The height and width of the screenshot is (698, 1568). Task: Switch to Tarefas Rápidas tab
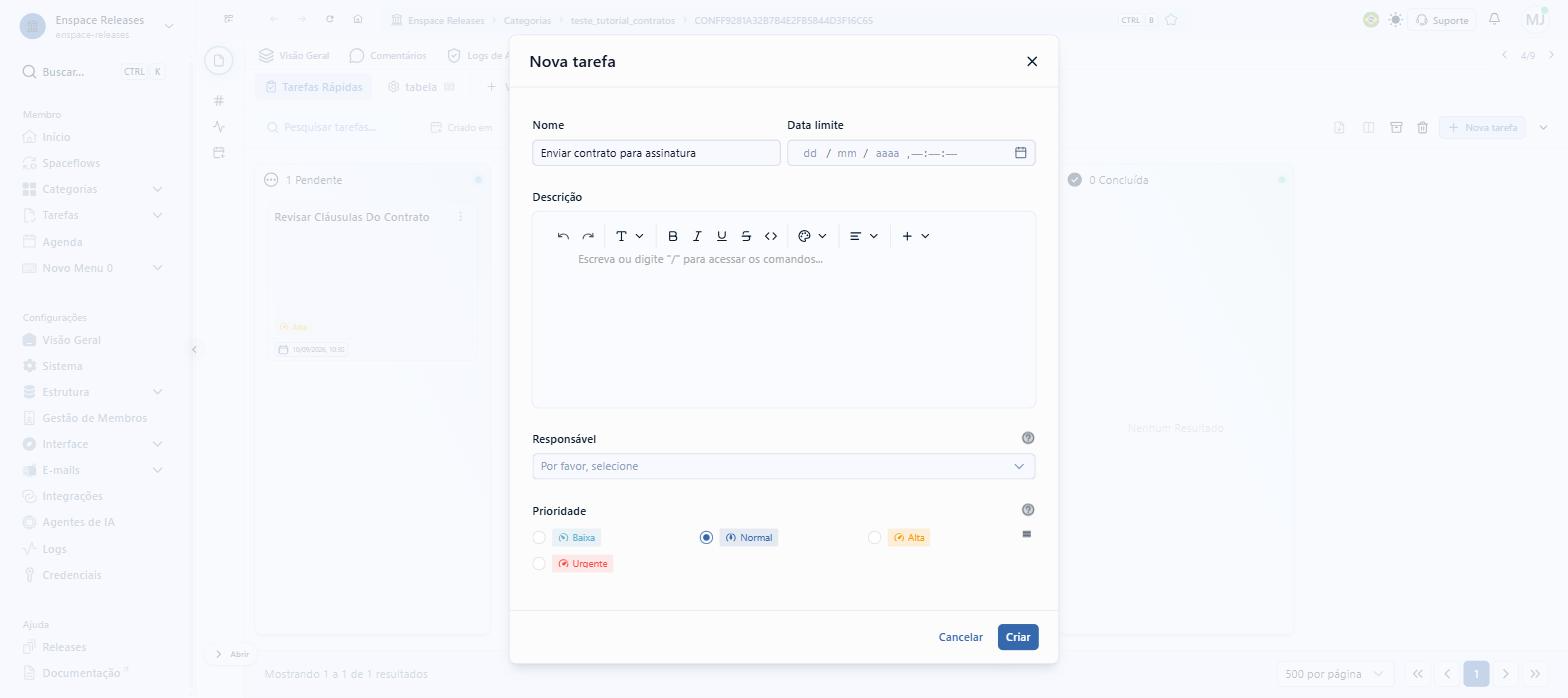click(314, 87)
